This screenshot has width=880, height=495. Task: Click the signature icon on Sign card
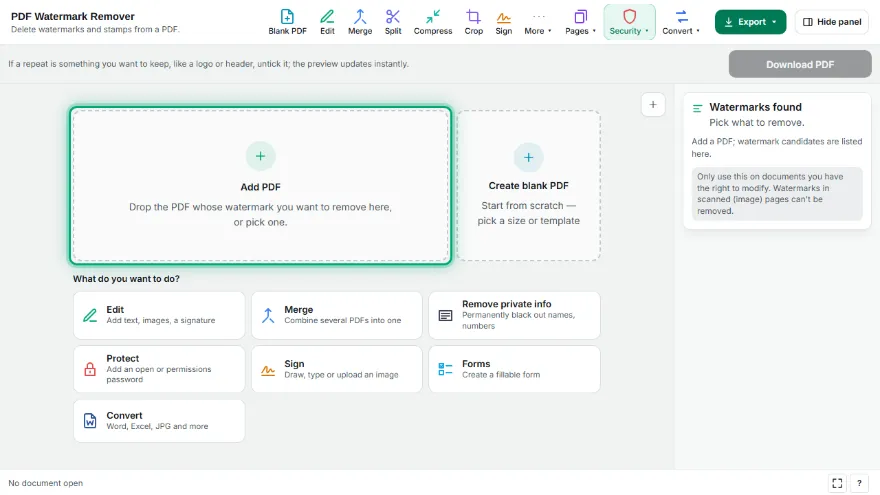coord(268,370)
